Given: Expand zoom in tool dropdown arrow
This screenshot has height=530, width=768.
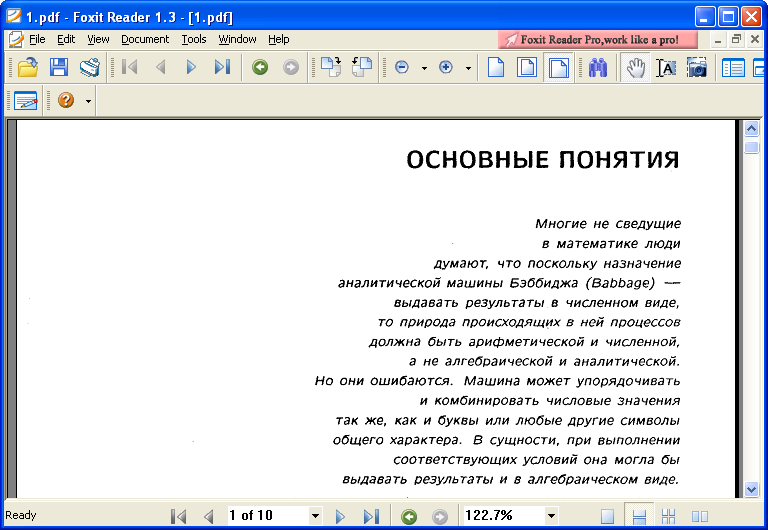Looking at the screenshot, I should 468,69.
